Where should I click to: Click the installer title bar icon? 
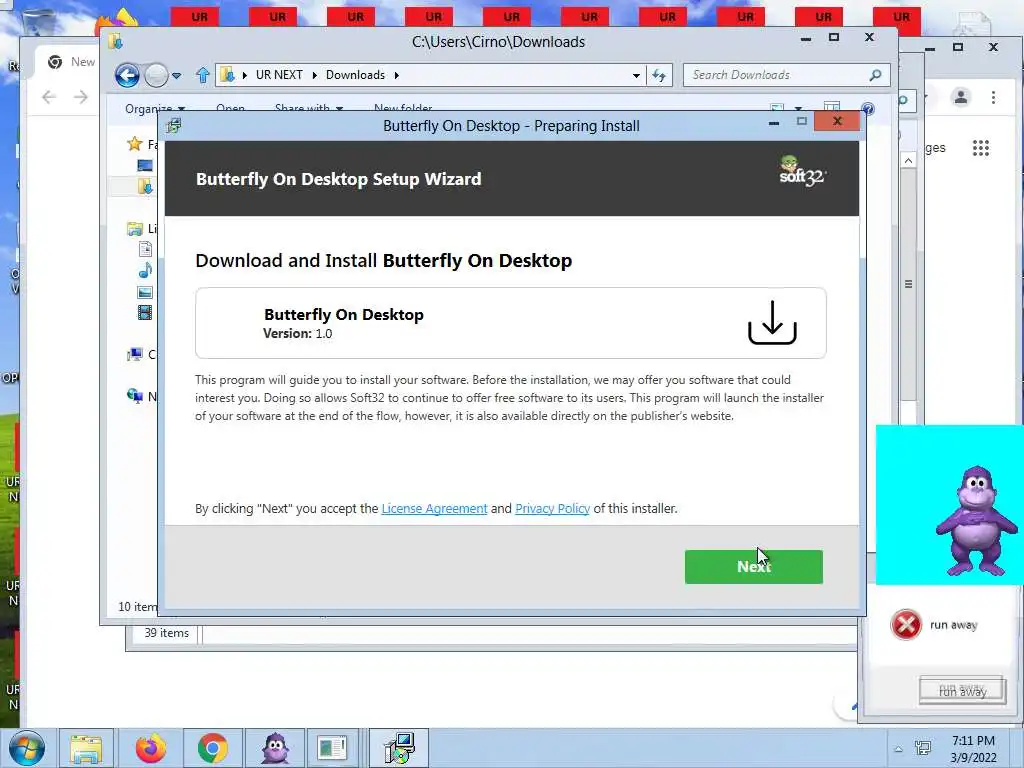tap(174, 125)
